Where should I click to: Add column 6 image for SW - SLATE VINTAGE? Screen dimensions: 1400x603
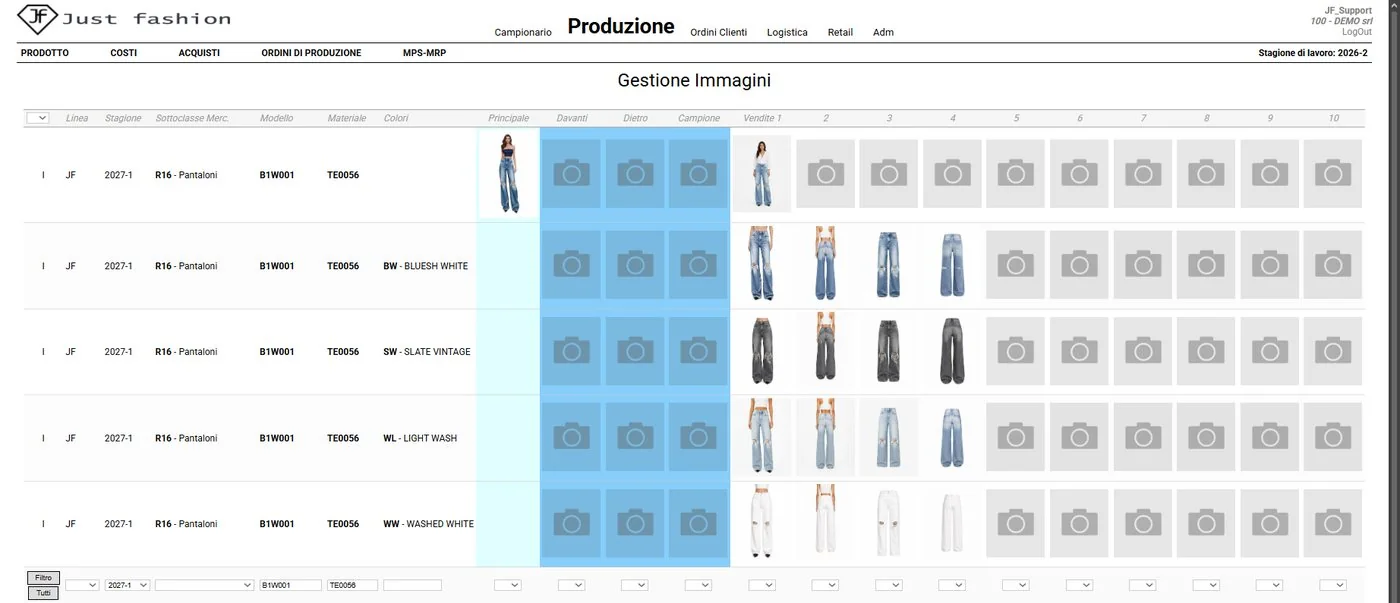click(1079, 351)
